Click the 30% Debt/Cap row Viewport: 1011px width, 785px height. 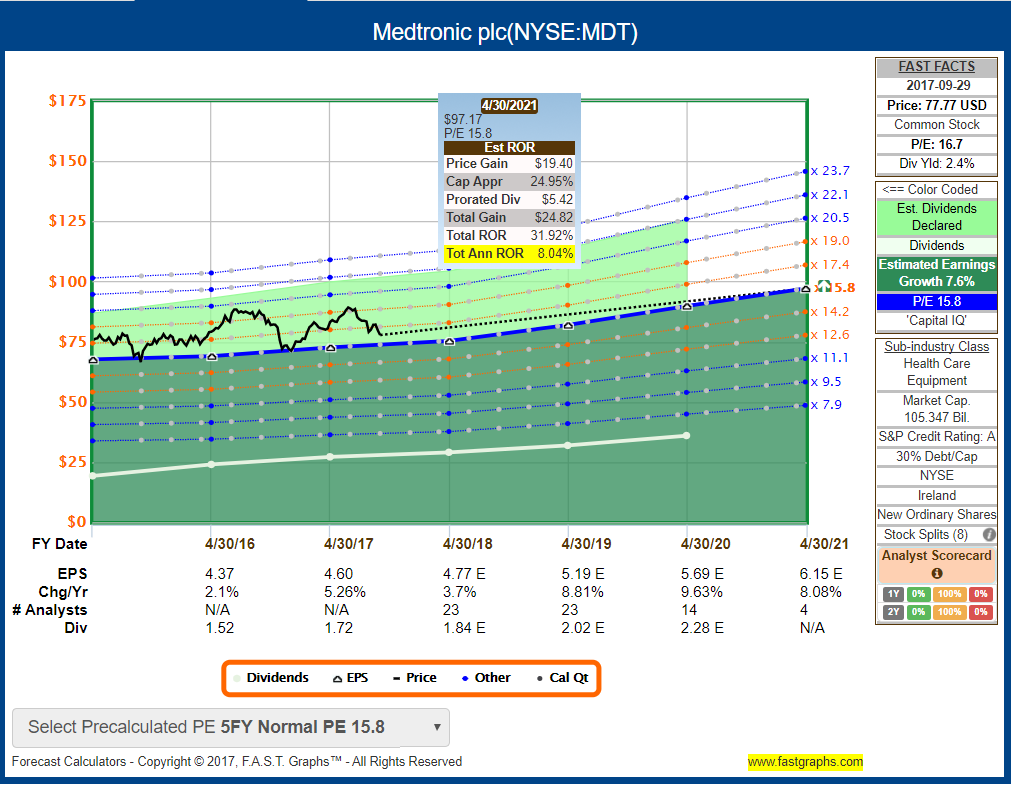[936, 457]
